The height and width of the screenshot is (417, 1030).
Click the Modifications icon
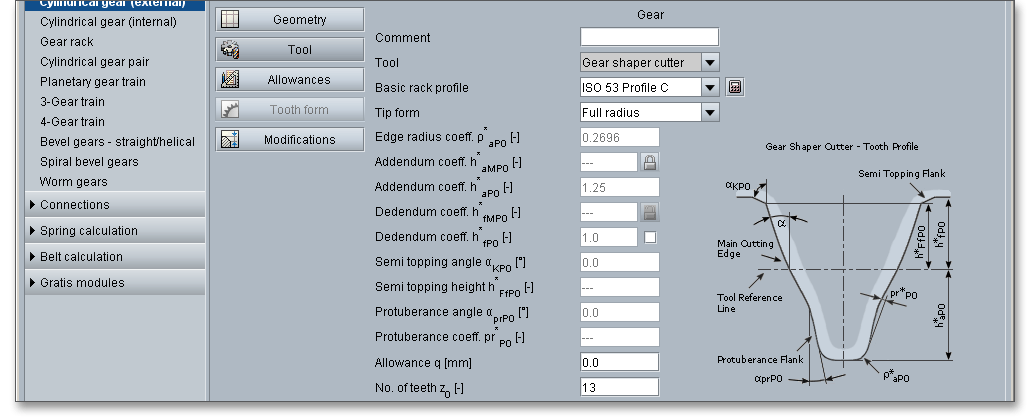pyautogui.click(x=230, y=140)
